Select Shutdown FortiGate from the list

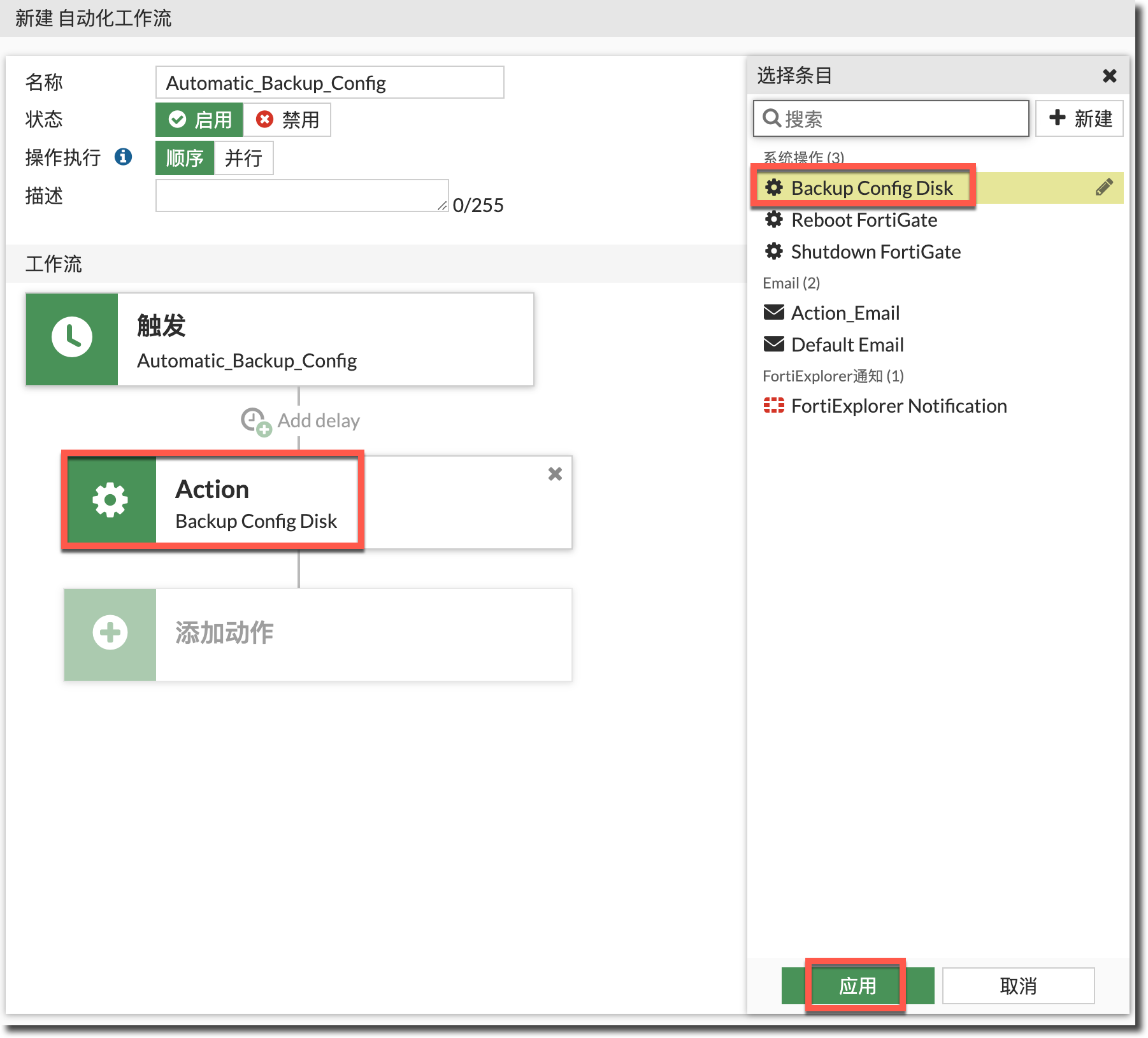point(875,252)
